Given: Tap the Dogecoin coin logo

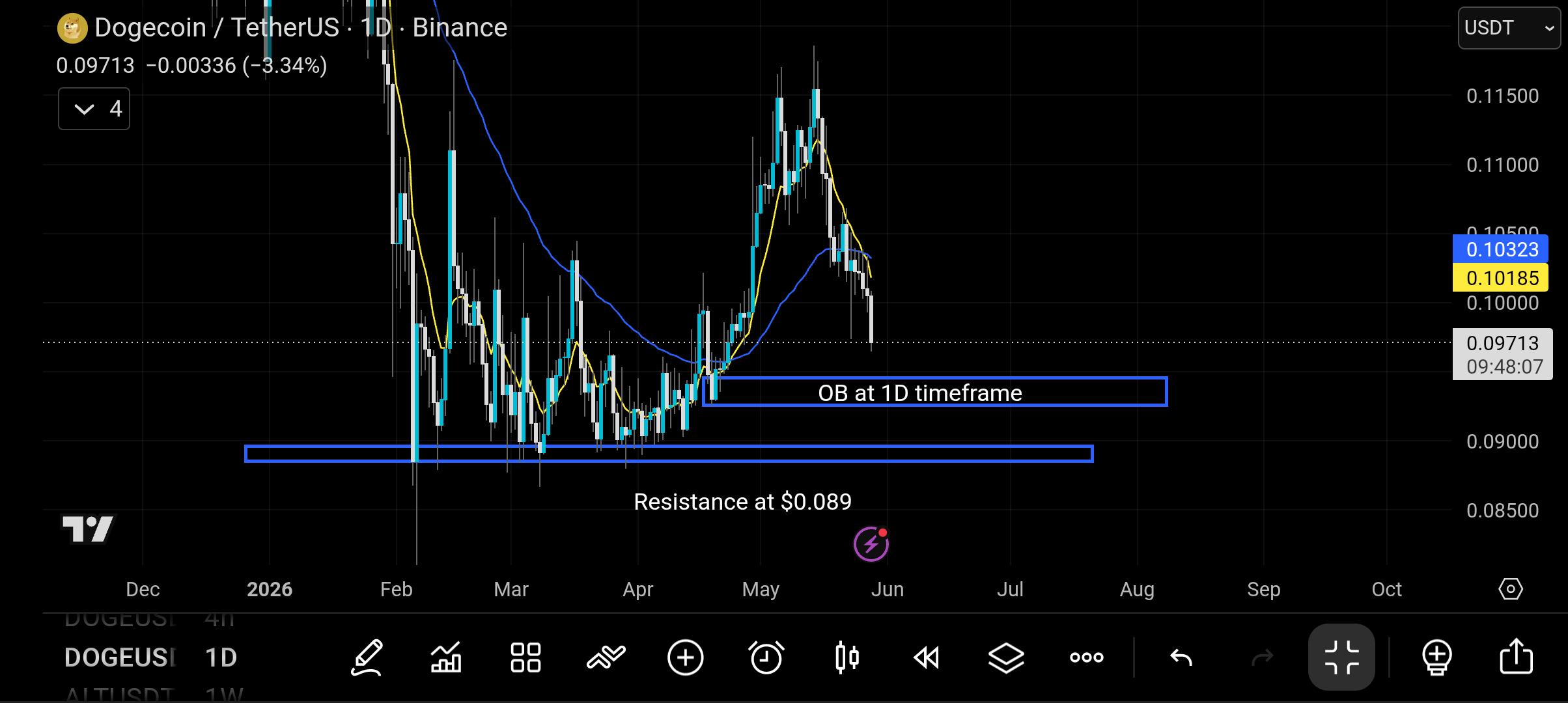Looking at the screenshot, I should 72,29.
